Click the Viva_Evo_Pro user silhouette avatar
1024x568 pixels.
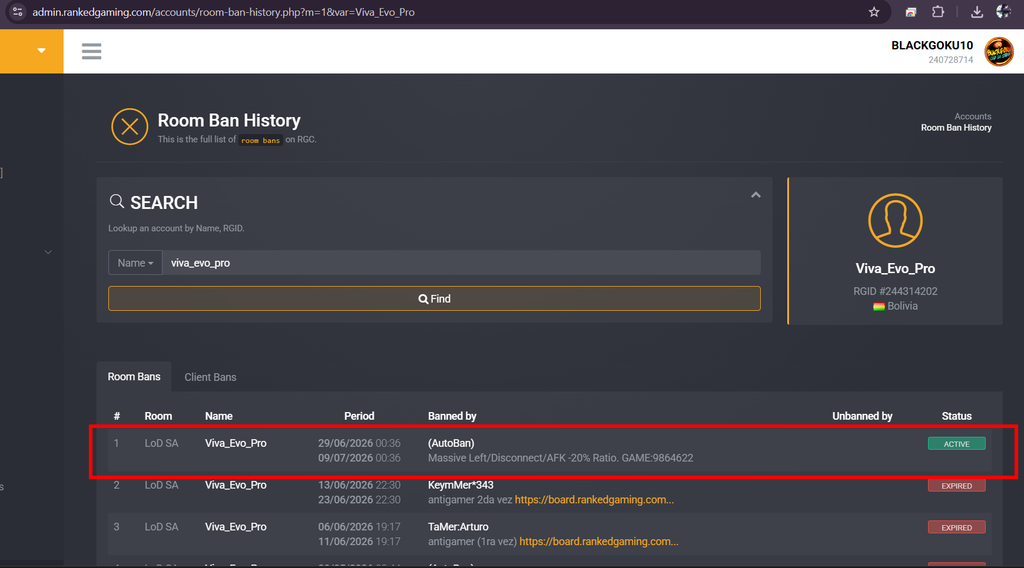tap(895, 220)
